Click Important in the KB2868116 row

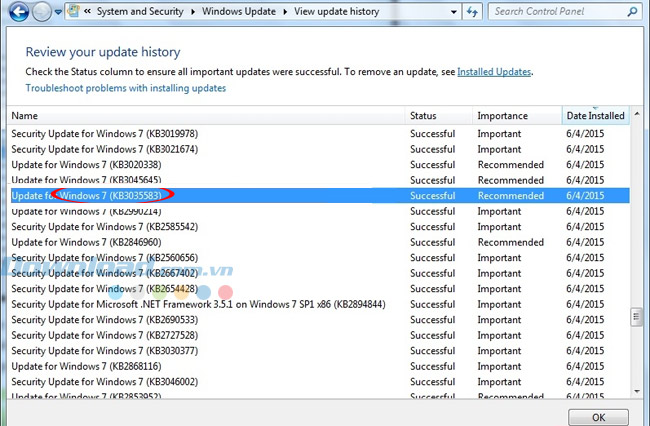(499, 366)
